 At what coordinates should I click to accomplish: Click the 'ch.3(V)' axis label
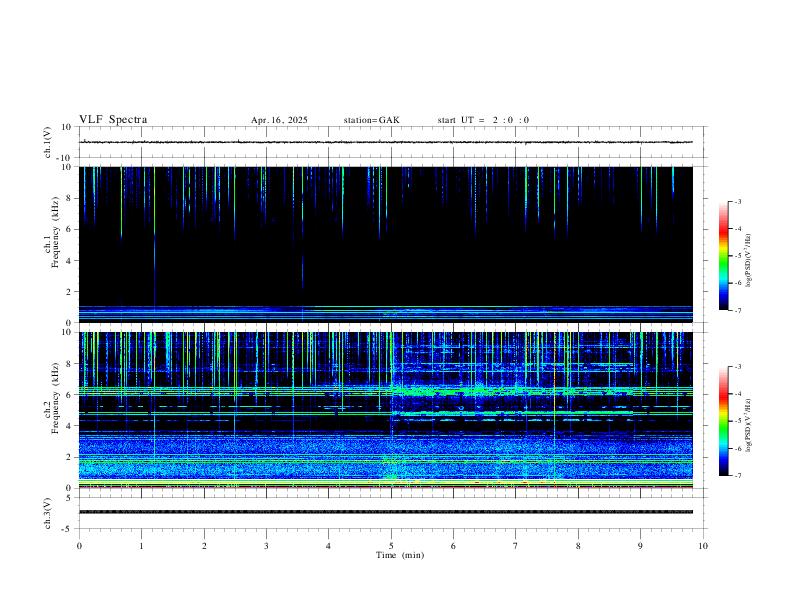tap(48, 513)
